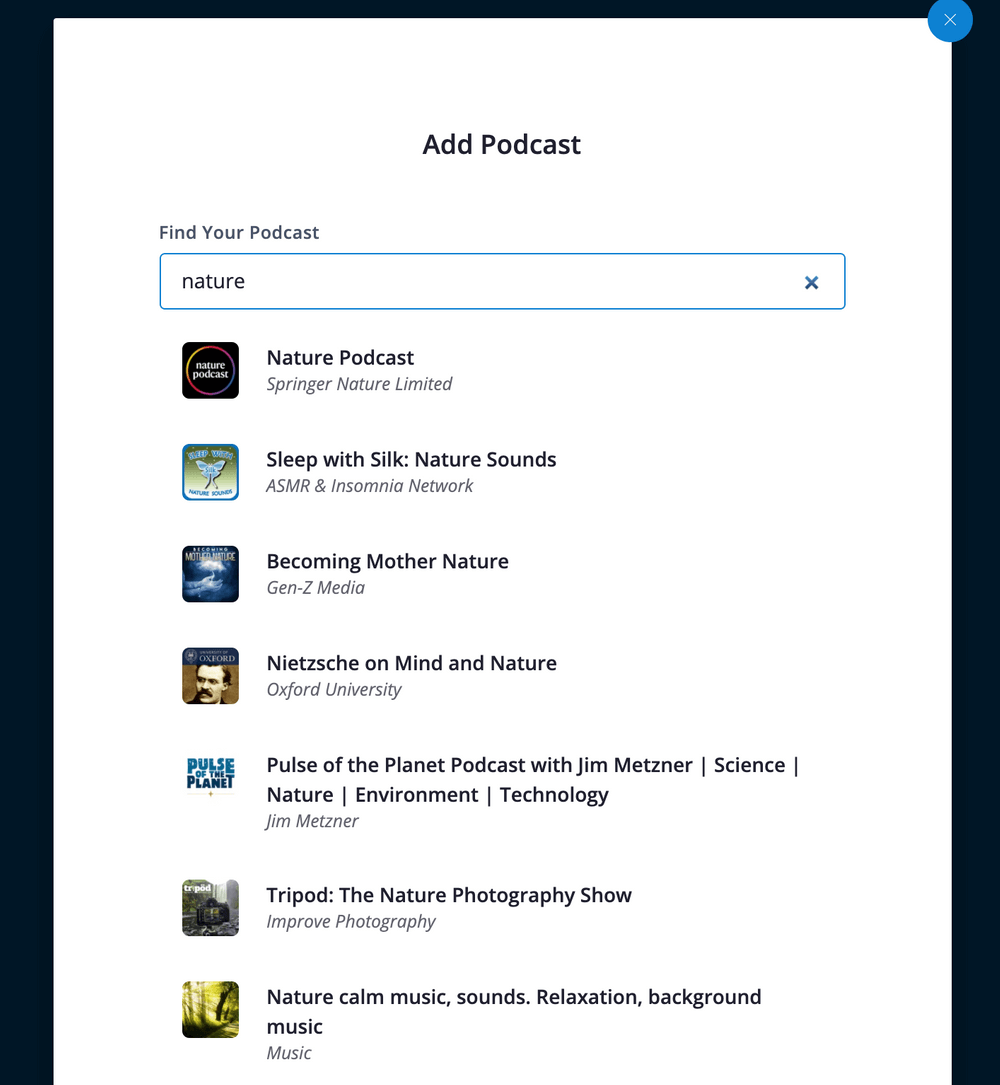Image resolution: width=1000 pixels, height=1085 pixels.
Task: Click Improve Photography author label
Action: click(351, 922)
